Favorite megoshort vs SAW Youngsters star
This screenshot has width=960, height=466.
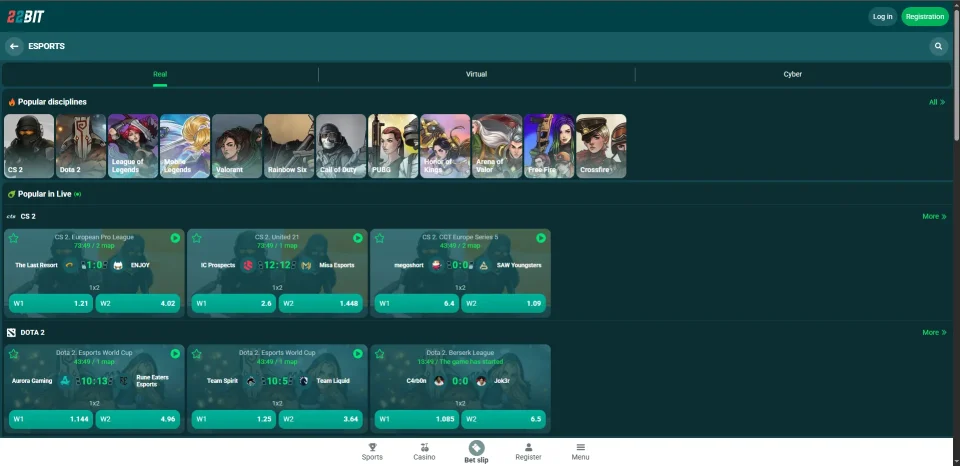pos(380,238)
